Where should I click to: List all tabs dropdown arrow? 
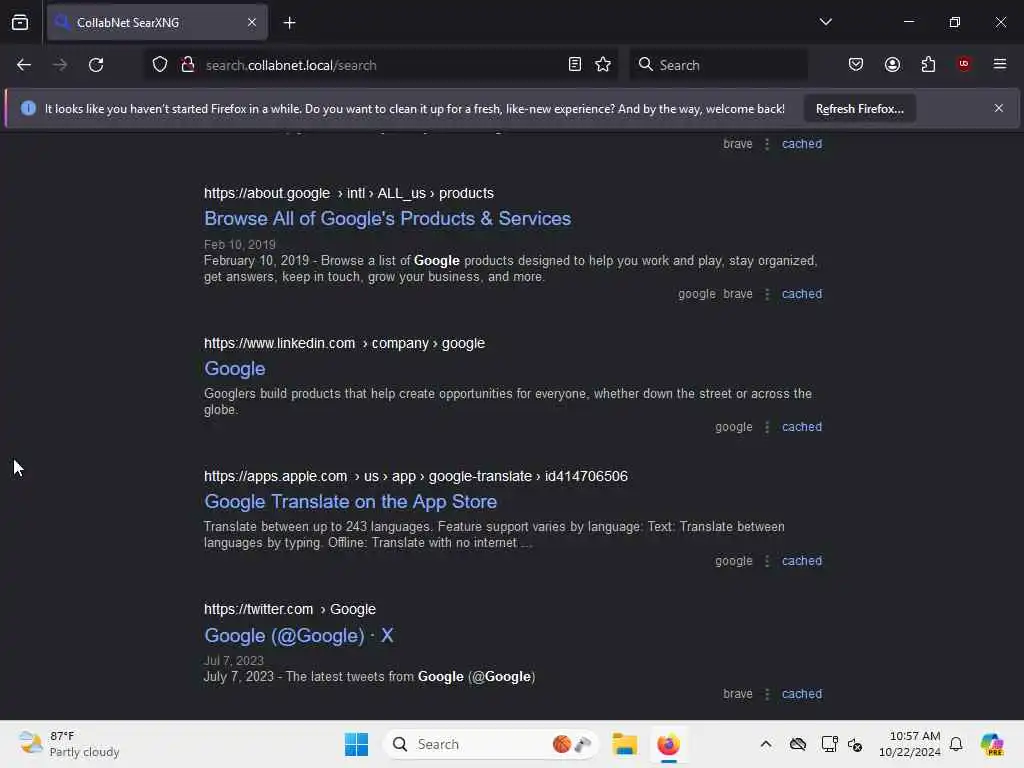point(826,22)
